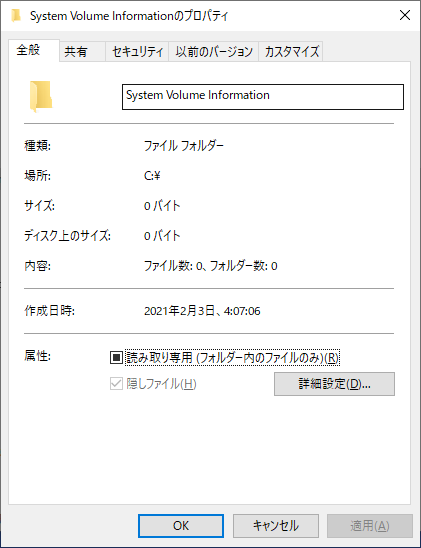Click the キャンセル button
Screen dimensions: 421x548
click(x=276, y=526)
